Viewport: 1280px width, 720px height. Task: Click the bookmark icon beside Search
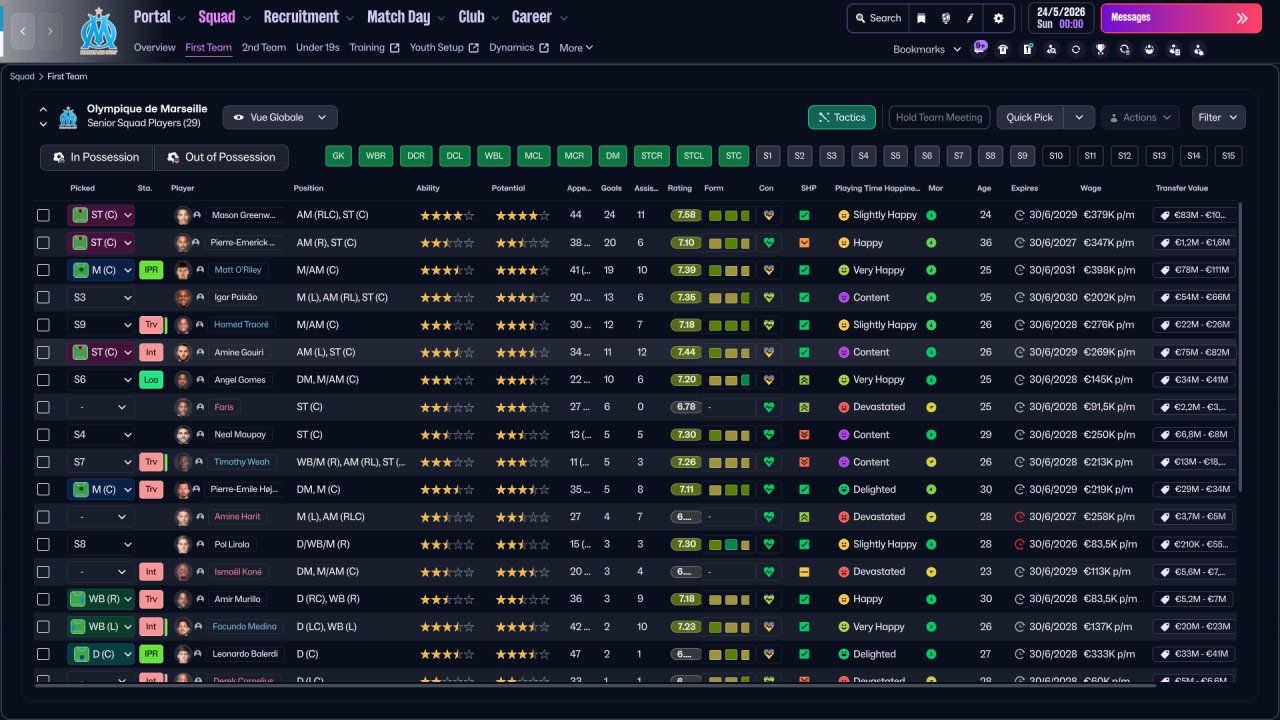pyautogui.click(x=921, y=18)
